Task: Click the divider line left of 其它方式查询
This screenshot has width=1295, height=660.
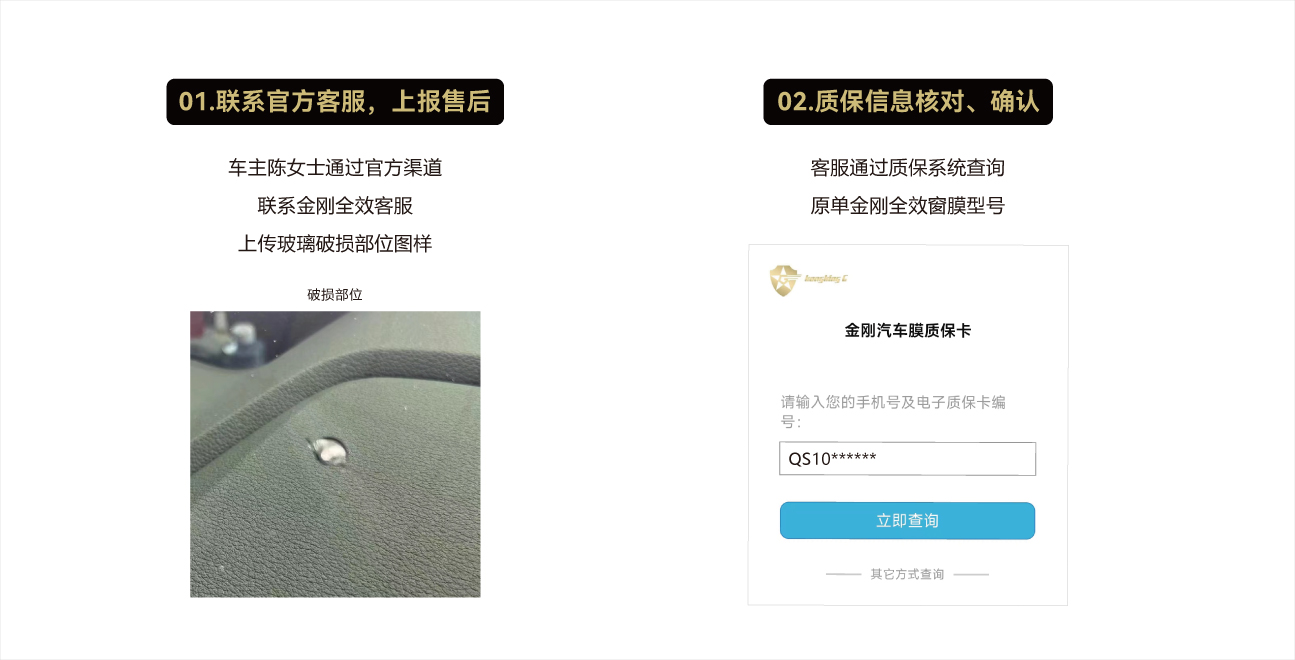Action: [x=844, y=575]
